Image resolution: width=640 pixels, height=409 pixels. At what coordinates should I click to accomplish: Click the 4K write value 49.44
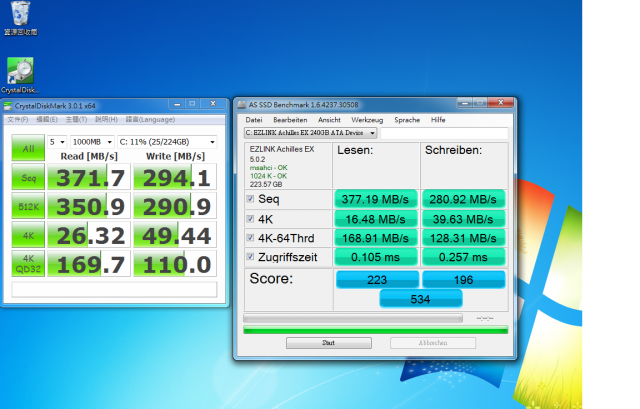(x=175, y=235)
